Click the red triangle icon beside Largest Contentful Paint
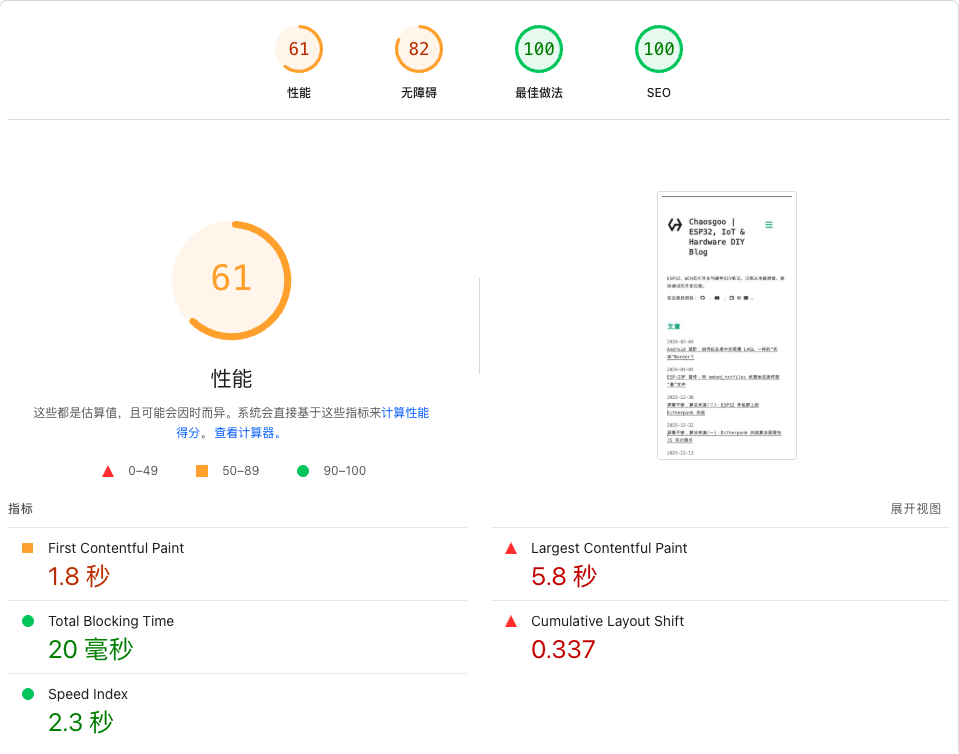Screen dimensions: 959x754 510,548
